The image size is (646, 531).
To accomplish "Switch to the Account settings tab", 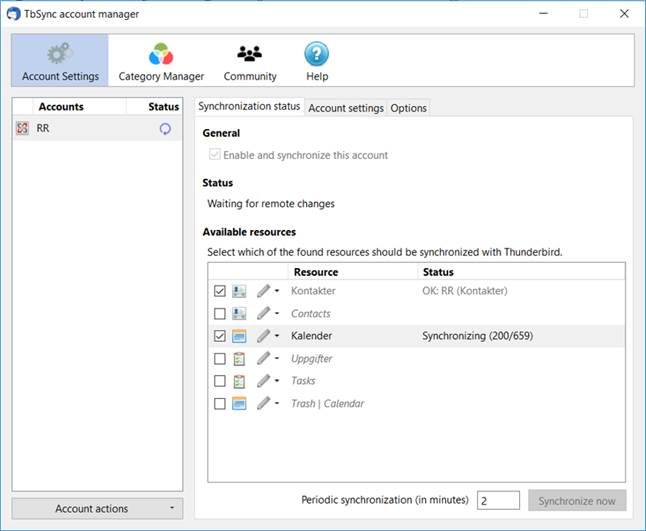I will pyautogui.click(x=346, y=108).
